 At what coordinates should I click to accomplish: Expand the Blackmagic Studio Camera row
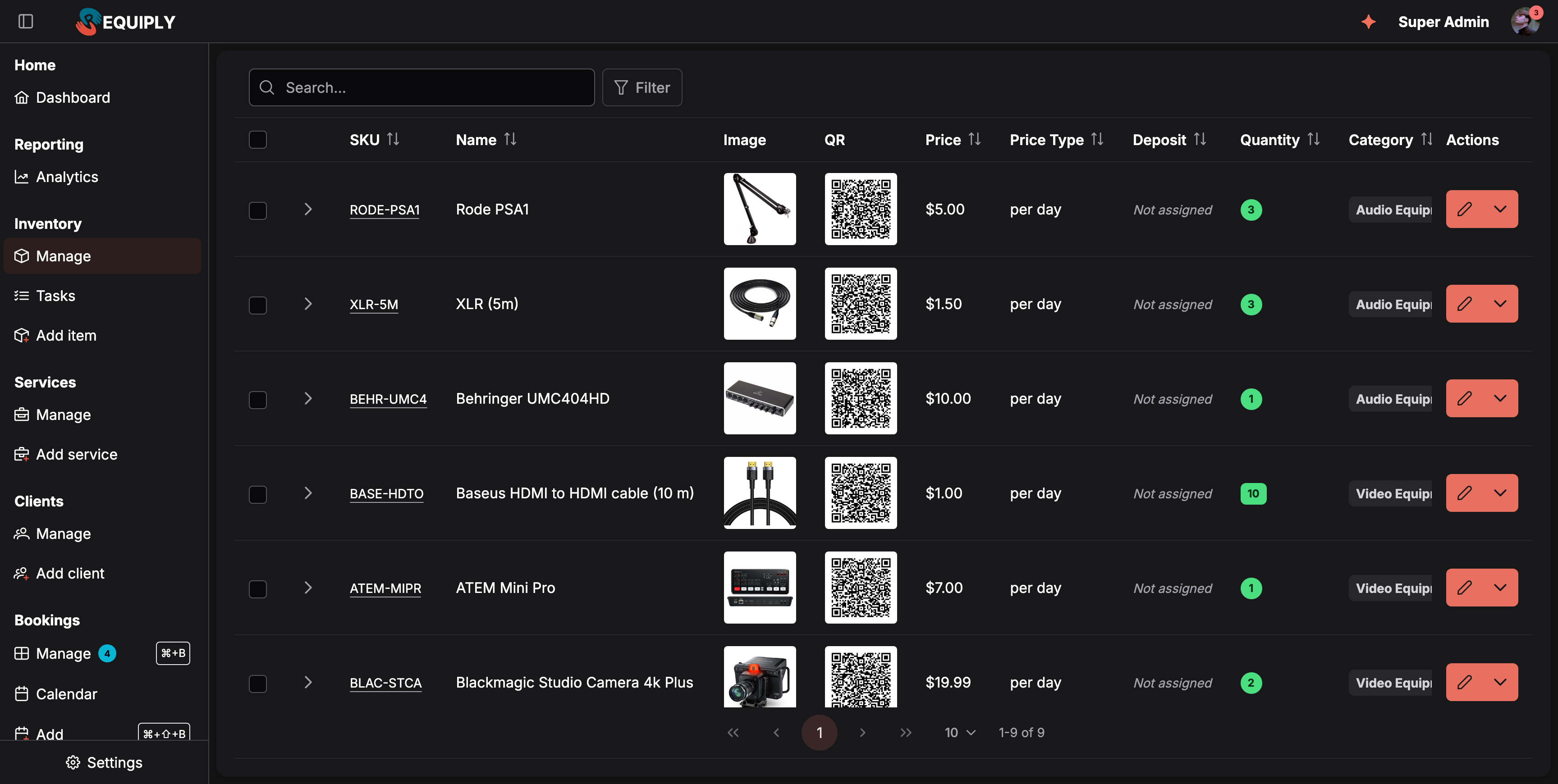308,682
